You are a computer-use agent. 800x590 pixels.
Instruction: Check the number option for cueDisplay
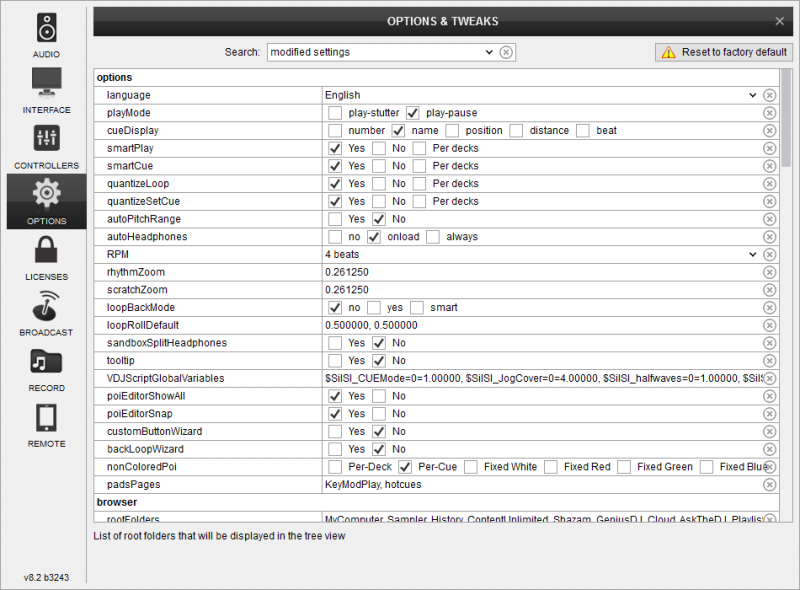coord(335,131)
